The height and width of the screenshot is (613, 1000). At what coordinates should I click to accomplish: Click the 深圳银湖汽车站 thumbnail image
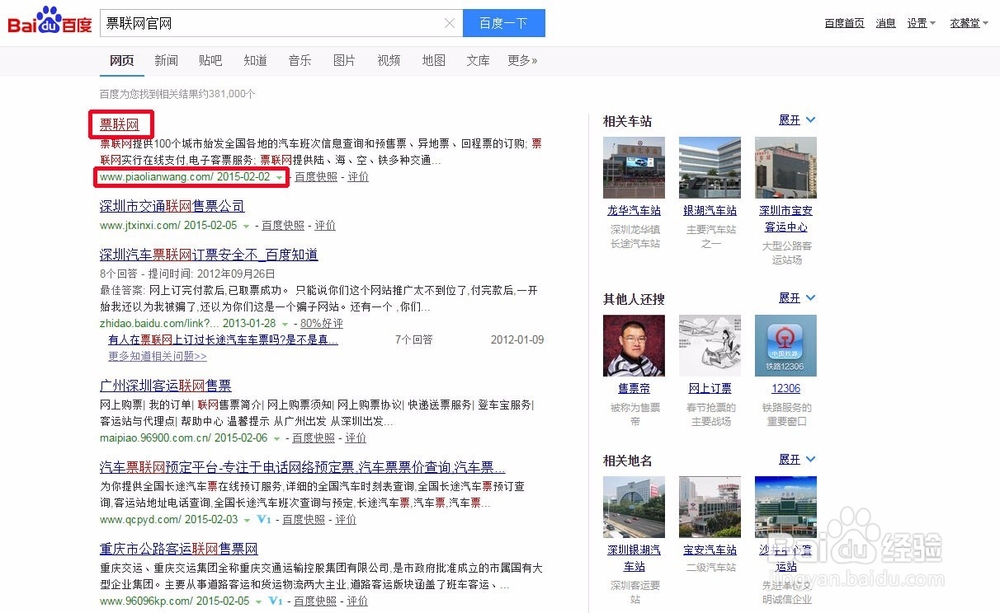click(x=634, y=506)
